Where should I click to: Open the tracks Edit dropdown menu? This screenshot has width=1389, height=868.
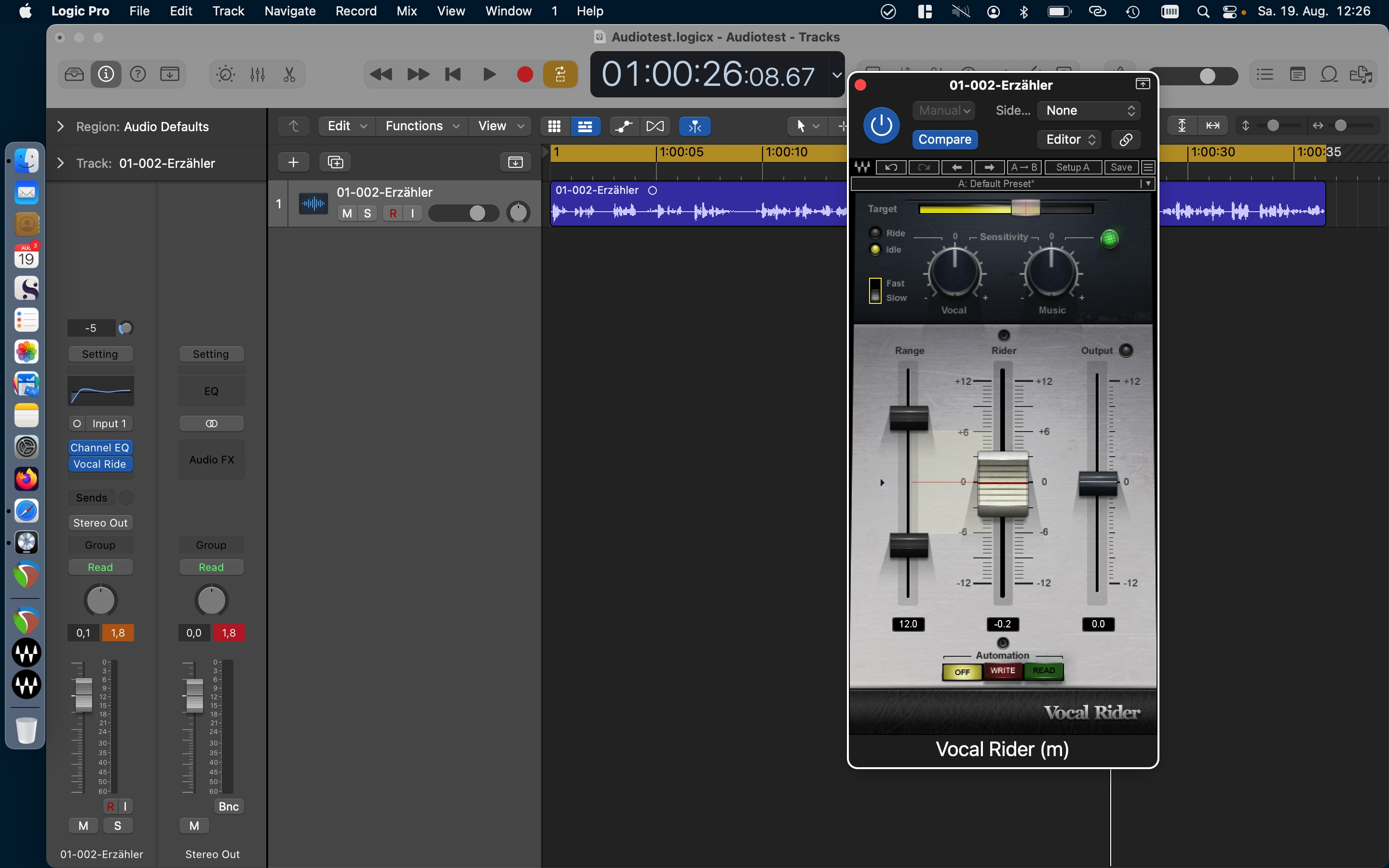(x=347, y=126)
